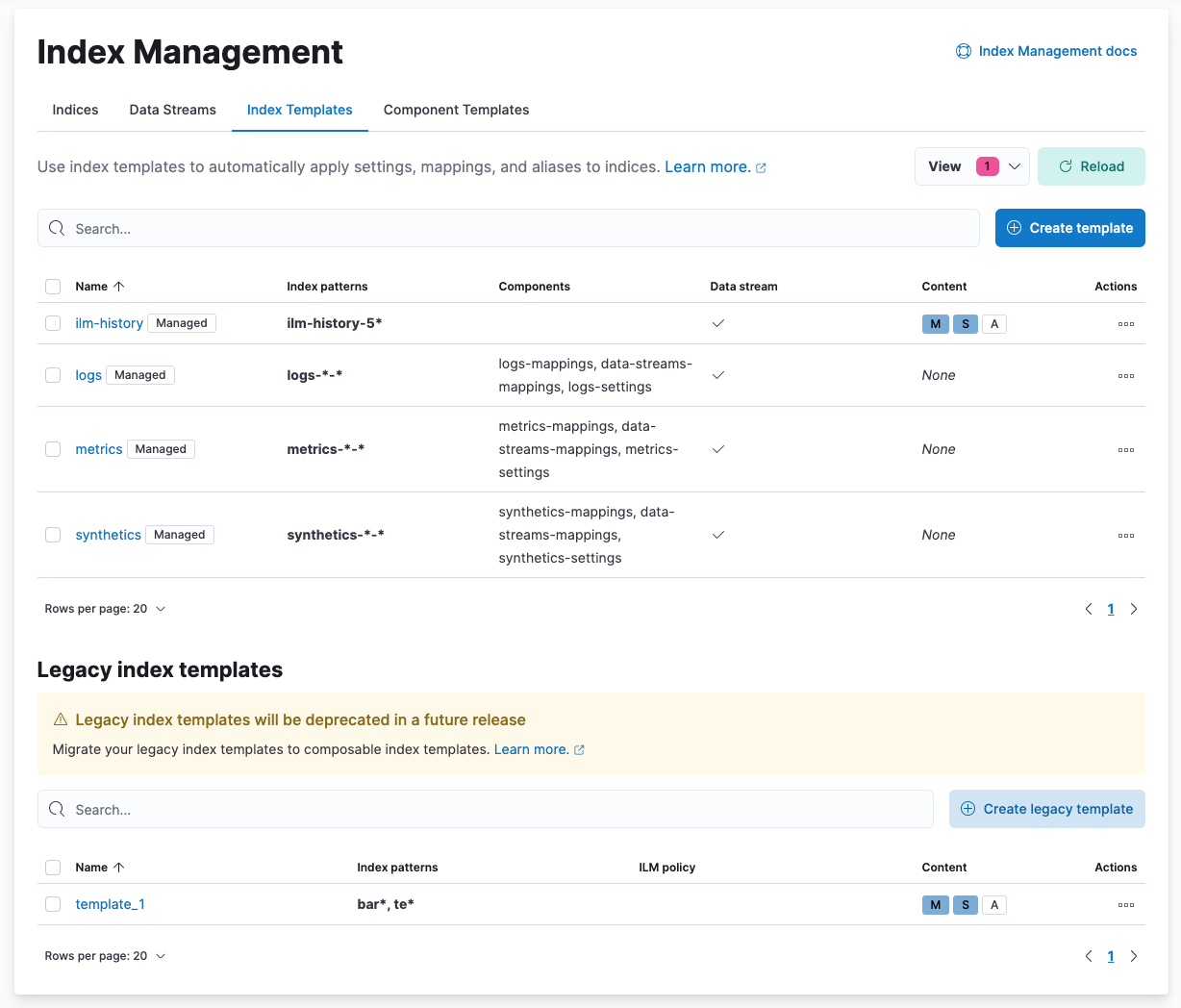Viewport: 1181px width, 1008px height.
Task: Click the data stream checkmark for ilm-history
Action: click(717, 323)
